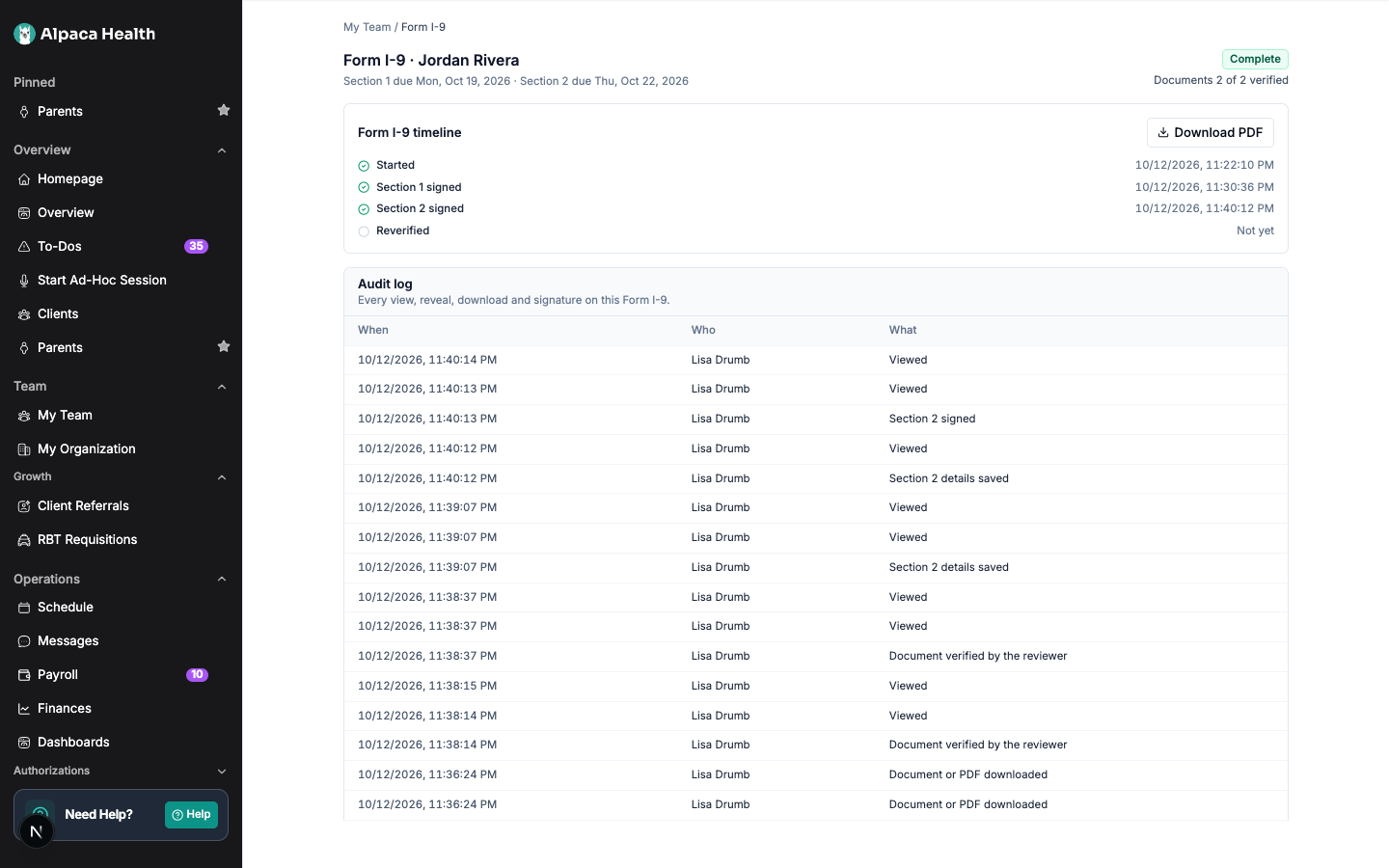Click the Client Referrals icon
The width and height of the screenshot is (1389, 868).
pos(24,506)
